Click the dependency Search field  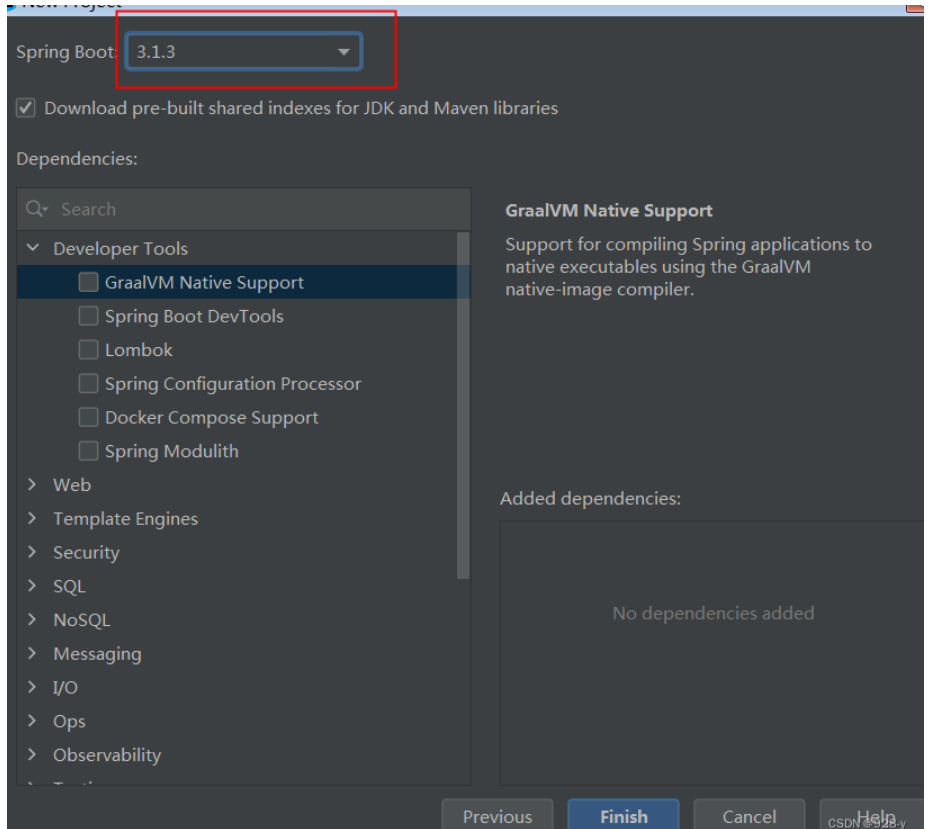tap(244, 209)
